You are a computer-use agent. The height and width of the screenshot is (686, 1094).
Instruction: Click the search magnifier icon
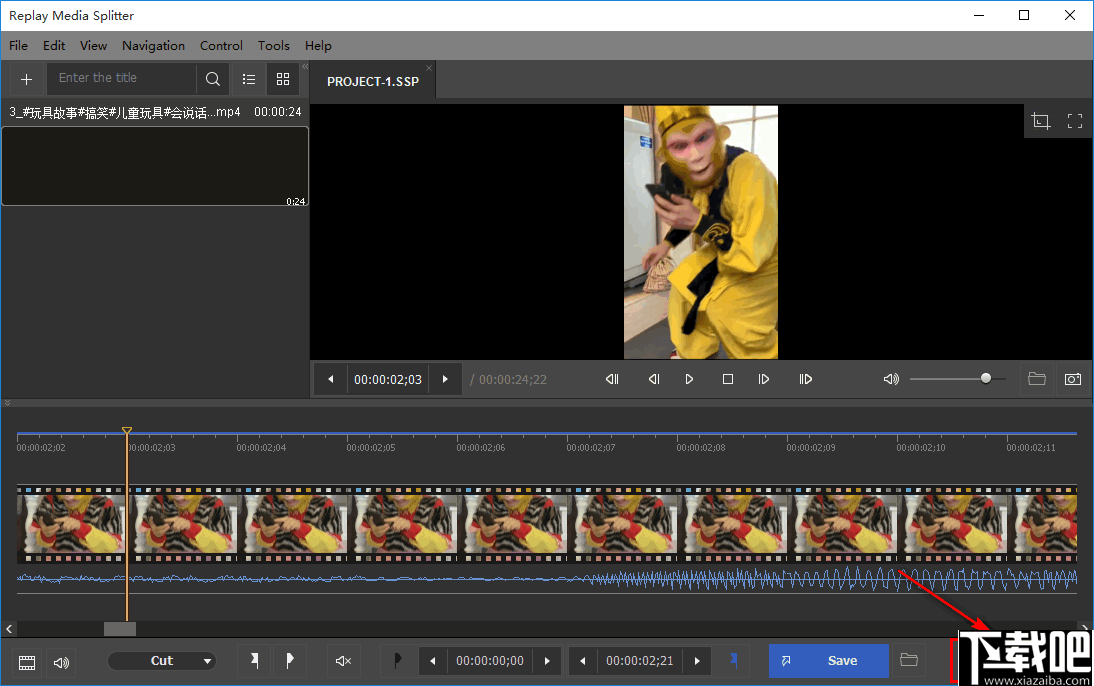(213, 79)
